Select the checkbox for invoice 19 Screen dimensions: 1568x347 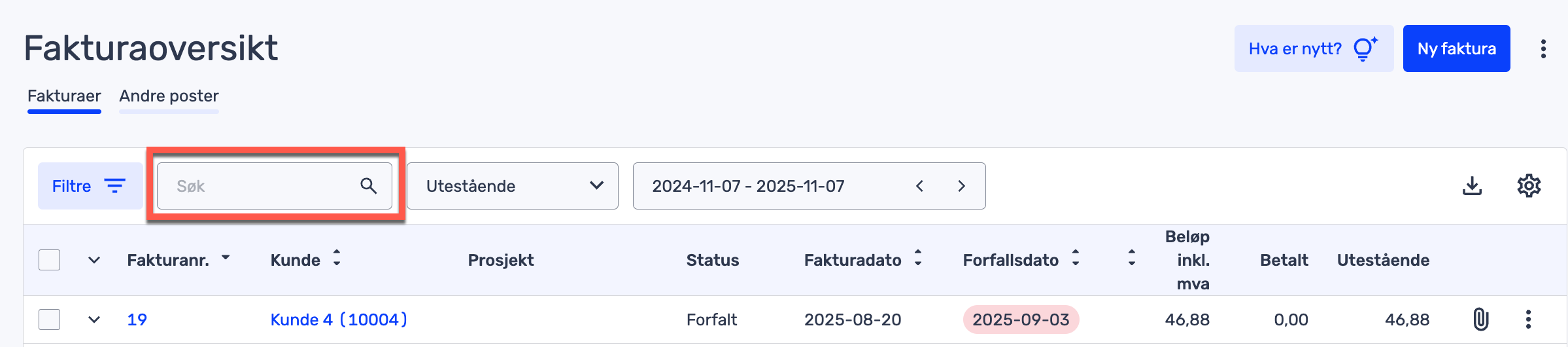point(50,320)
